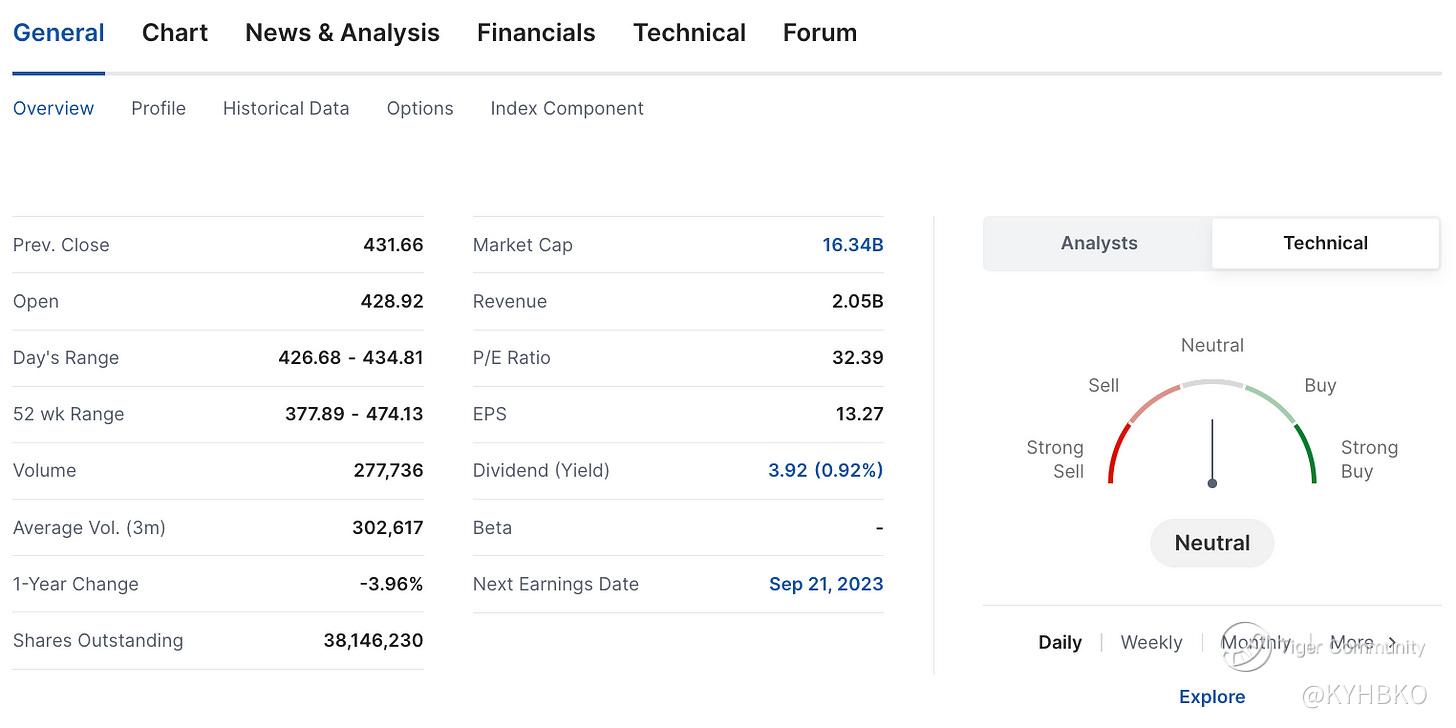
Task: Switch gauge to Analysts view
Action: point(1098,243)
